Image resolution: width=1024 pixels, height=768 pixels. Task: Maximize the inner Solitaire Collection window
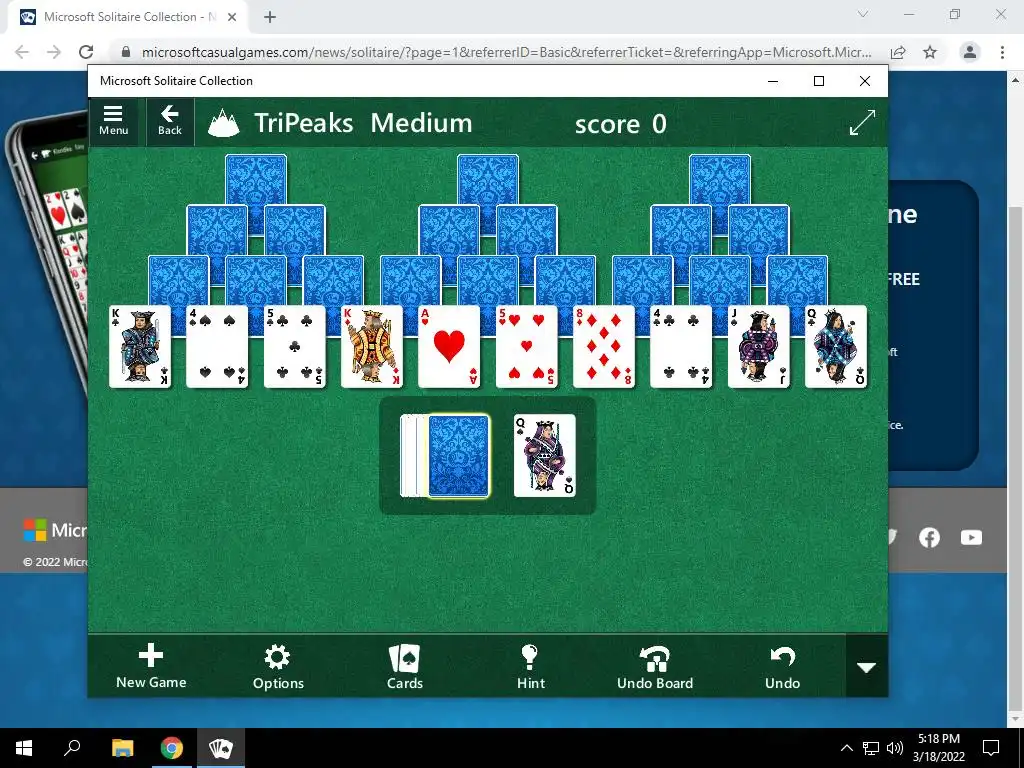819,81
